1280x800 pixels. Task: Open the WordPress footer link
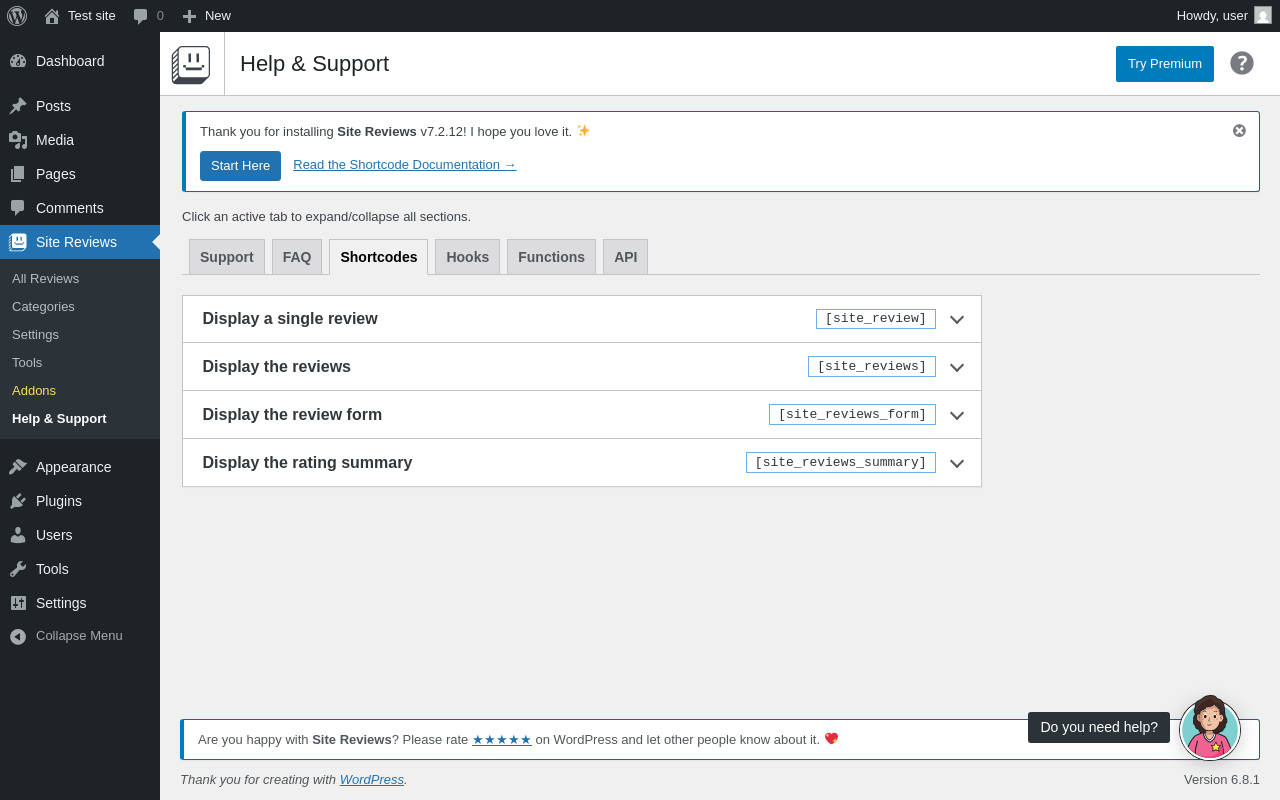(x=372, y=780)
